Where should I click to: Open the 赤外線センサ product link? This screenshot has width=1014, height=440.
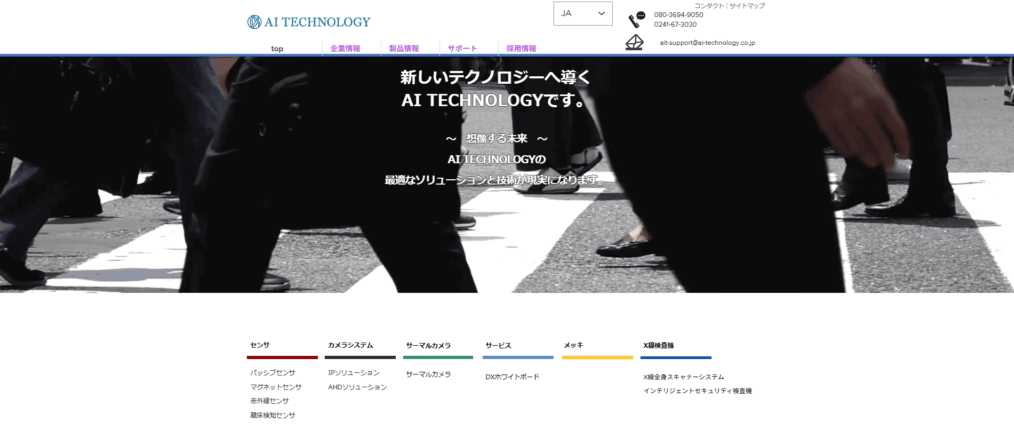click(270, 401)
